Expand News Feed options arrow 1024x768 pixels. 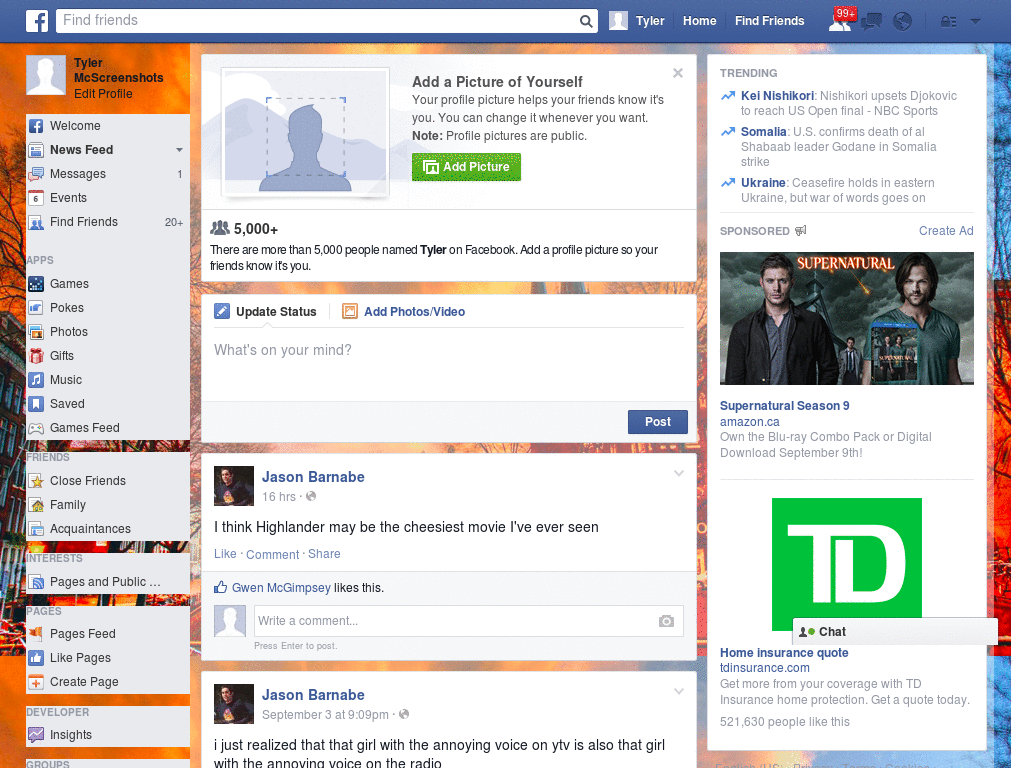179,150
